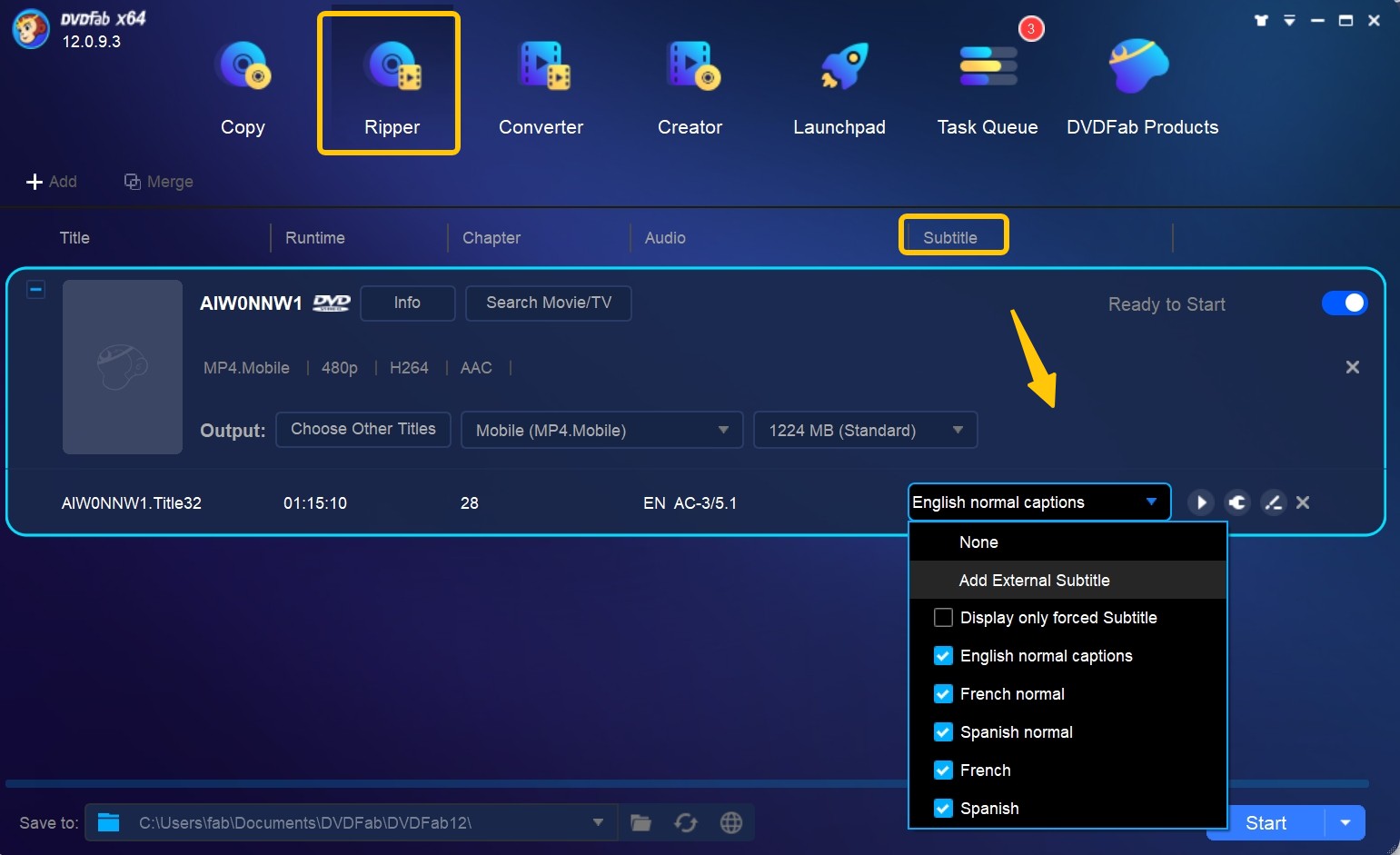
Task: Click the AIW0NNW1.Title32 title name
Action: tap(132, 503)
